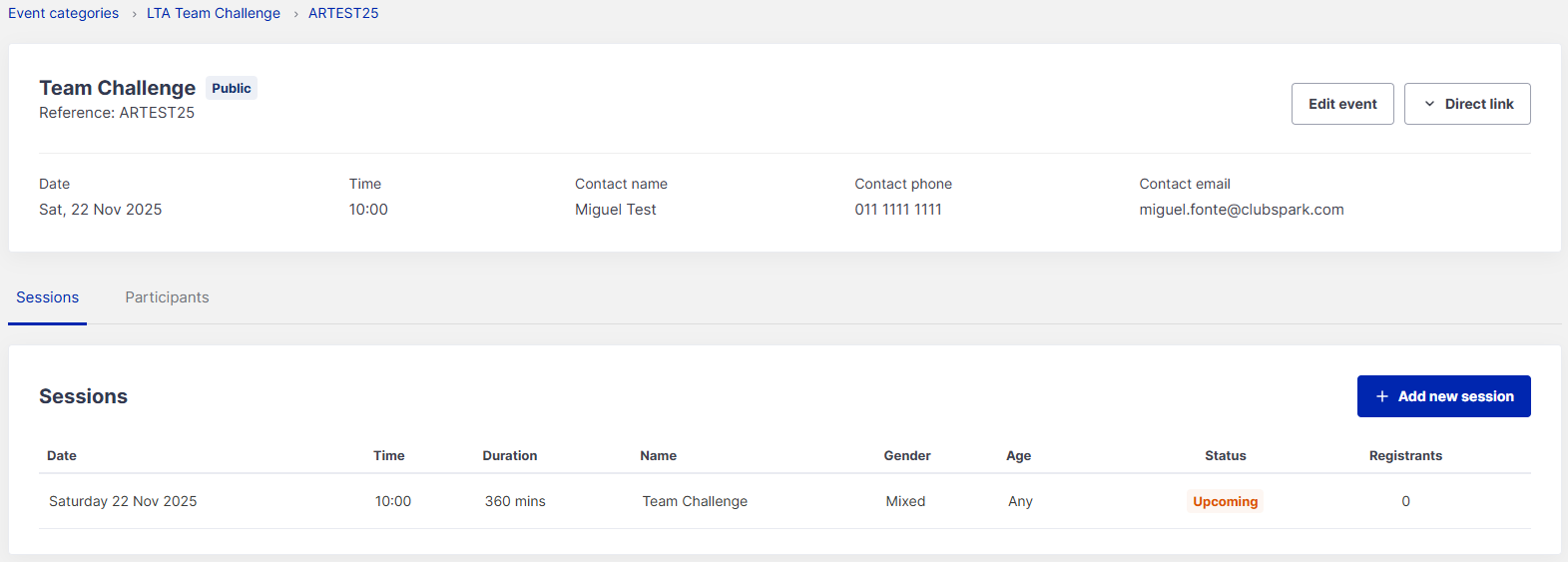
Task: Click the Upcoming status badge
Action: coord(1225,501)
